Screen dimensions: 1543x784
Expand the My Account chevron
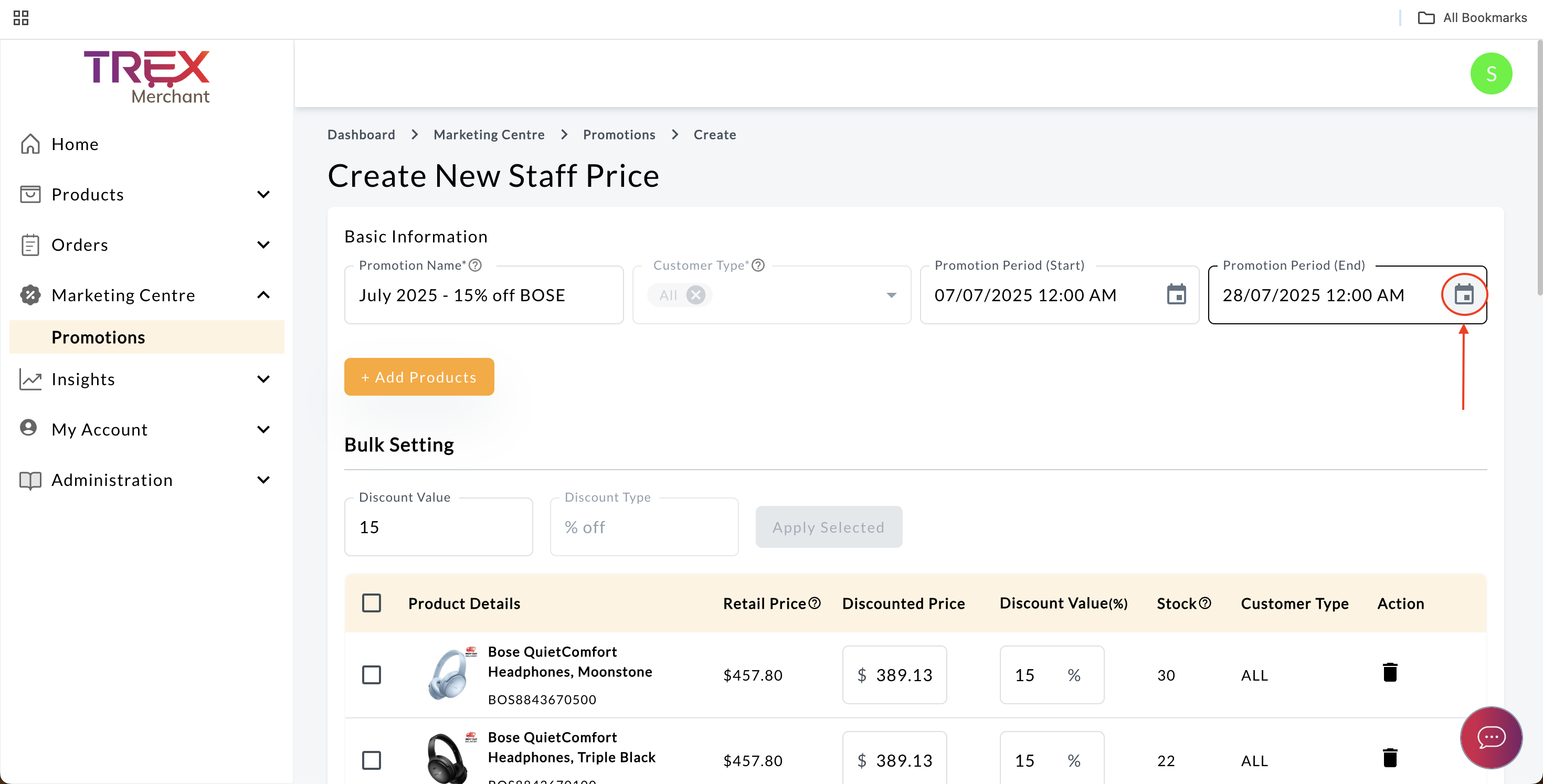[x=263, y=429]
